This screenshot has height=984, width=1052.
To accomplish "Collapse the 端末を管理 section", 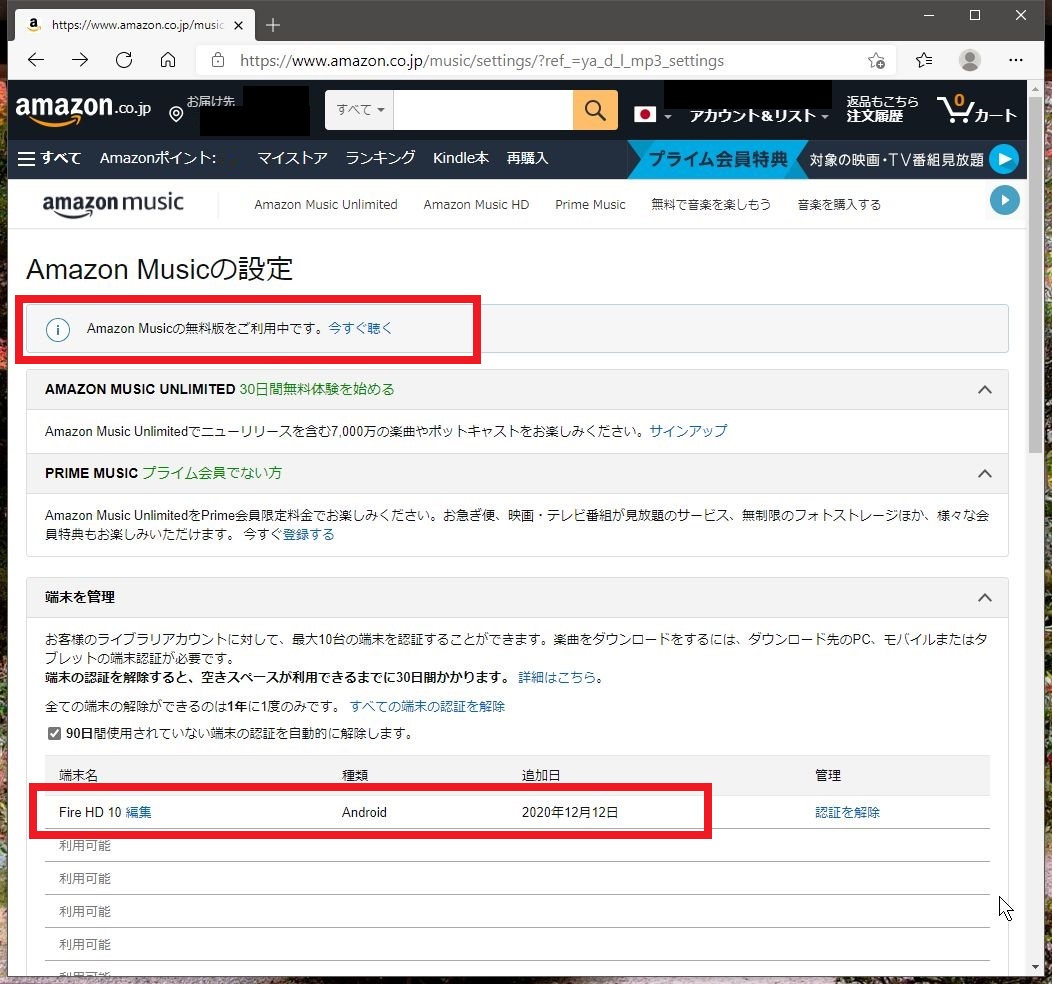I will (x=984, y=598).
